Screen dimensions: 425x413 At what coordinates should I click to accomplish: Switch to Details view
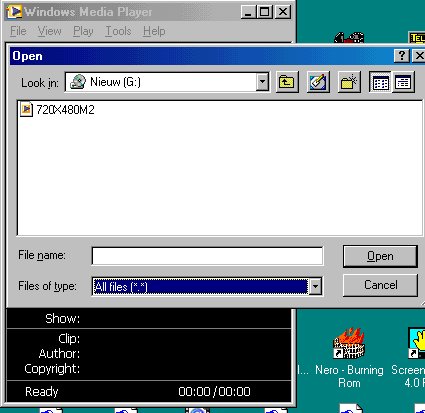pos(403,82)
